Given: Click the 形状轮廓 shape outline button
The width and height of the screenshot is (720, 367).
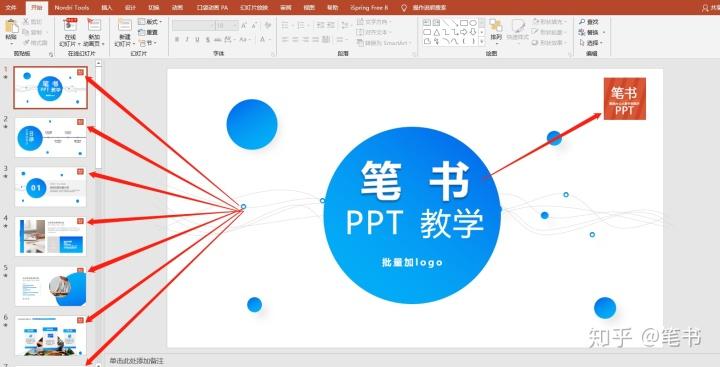Looking at the screenshot, I should point(549,32).
